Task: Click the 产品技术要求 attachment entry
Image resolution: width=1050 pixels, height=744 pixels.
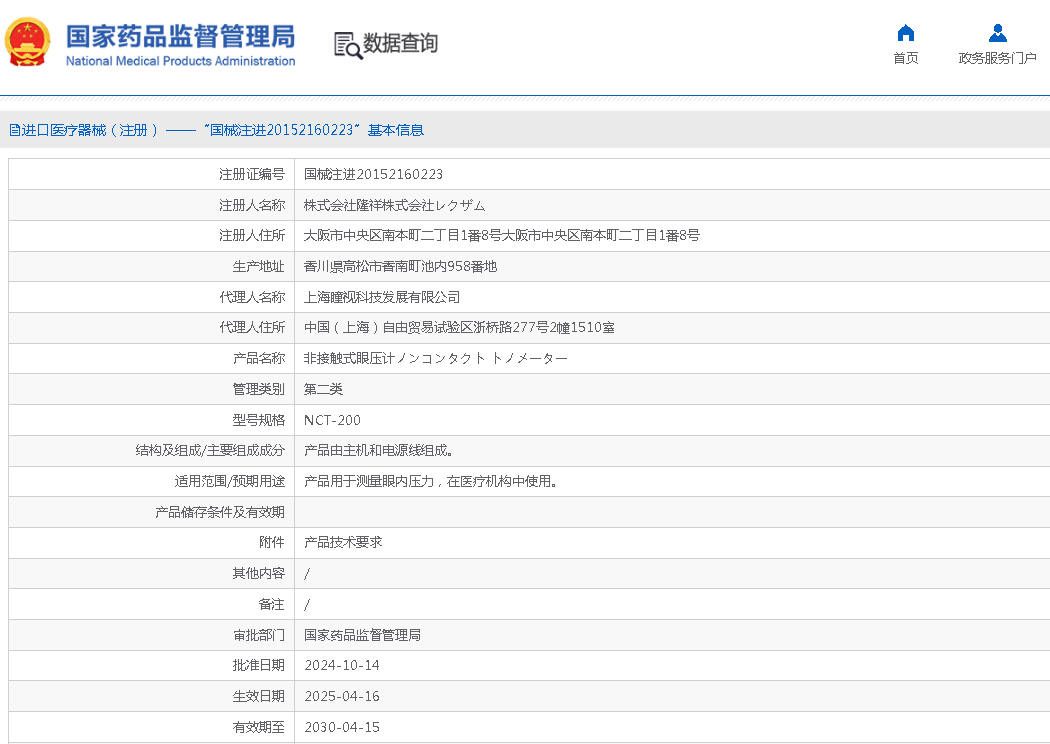Action: coord(340,542)
